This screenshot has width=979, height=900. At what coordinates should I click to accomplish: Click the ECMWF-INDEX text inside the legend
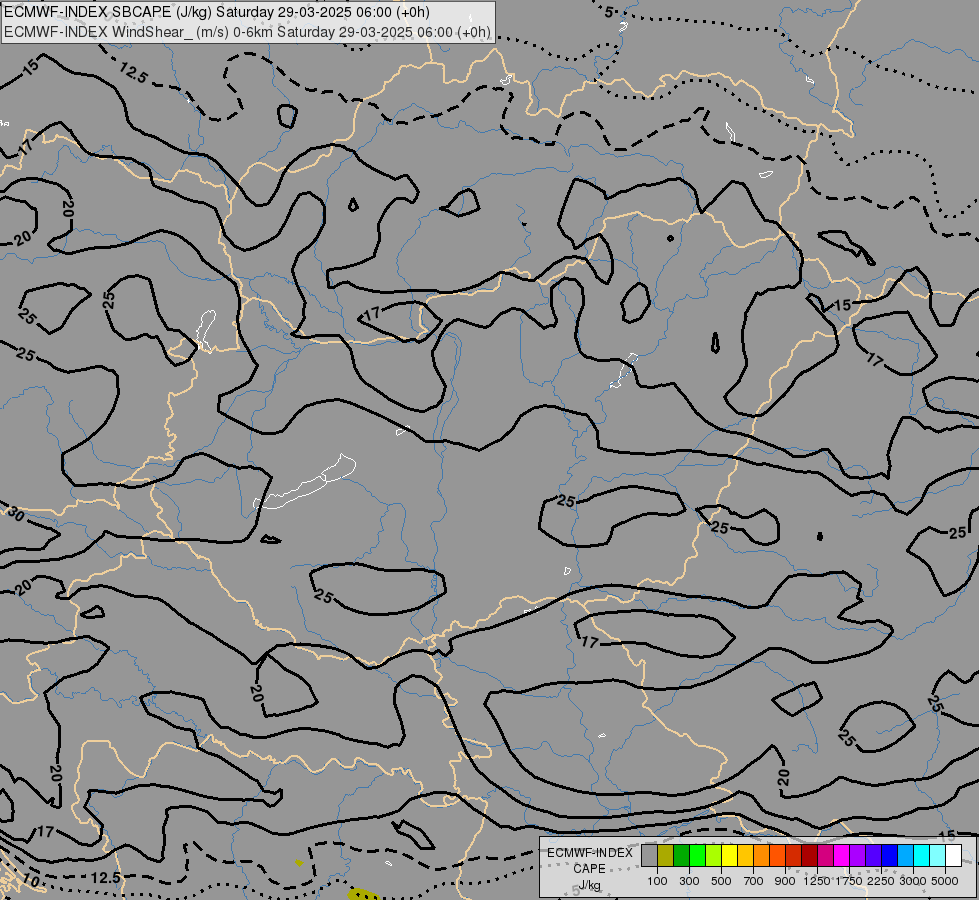[x=589, y=853]
